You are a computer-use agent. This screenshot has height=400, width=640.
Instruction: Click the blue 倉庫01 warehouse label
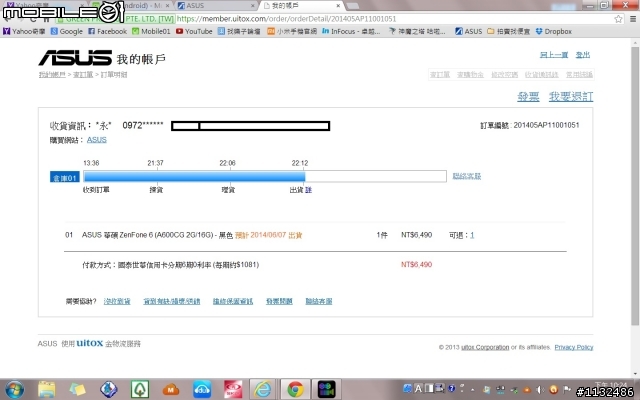click(64, 177)
